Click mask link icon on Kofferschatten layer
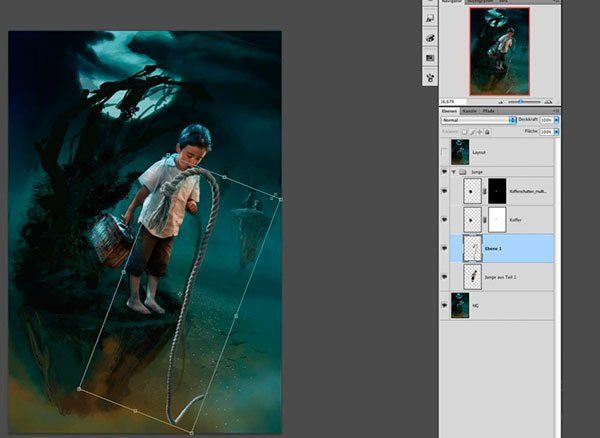This screenshot has height=438, width=600. pos(485,191)
